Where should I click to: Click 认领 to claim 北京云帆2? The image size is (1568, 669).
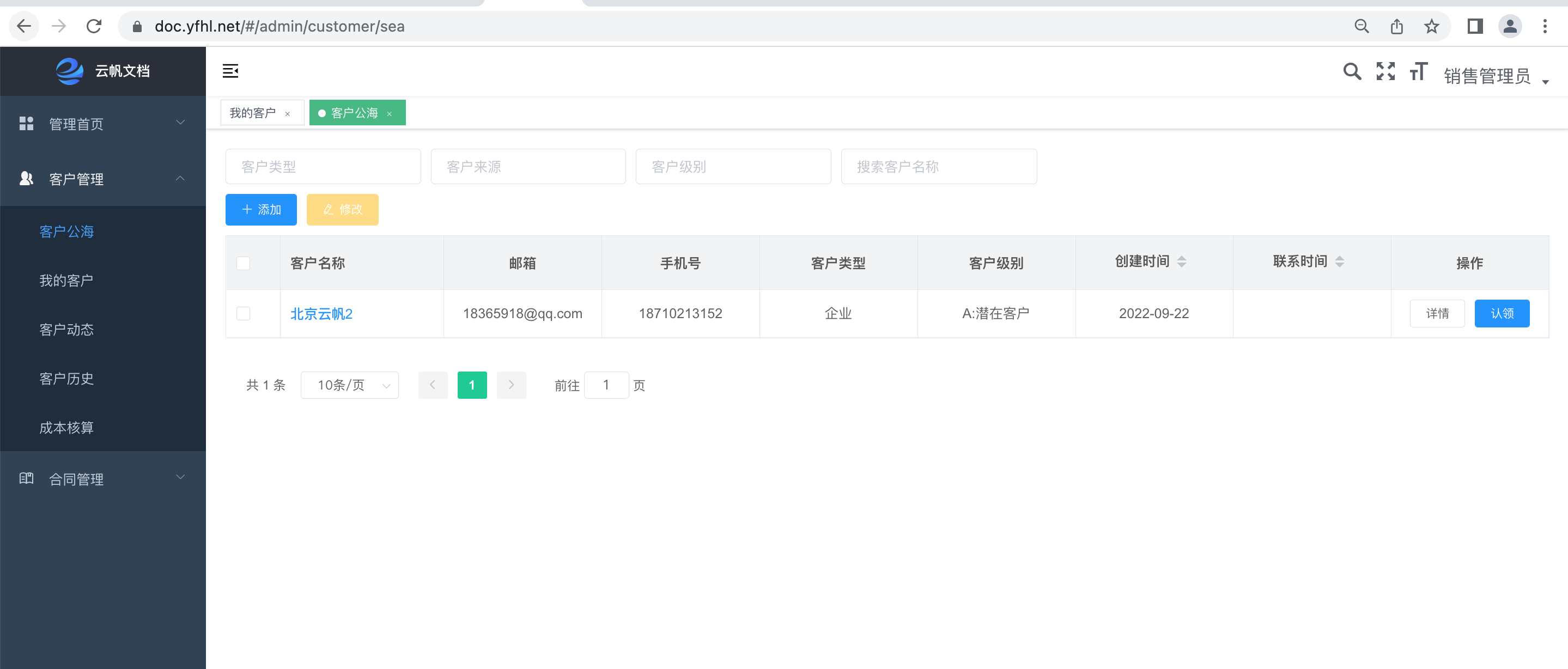coord(1502,313)
